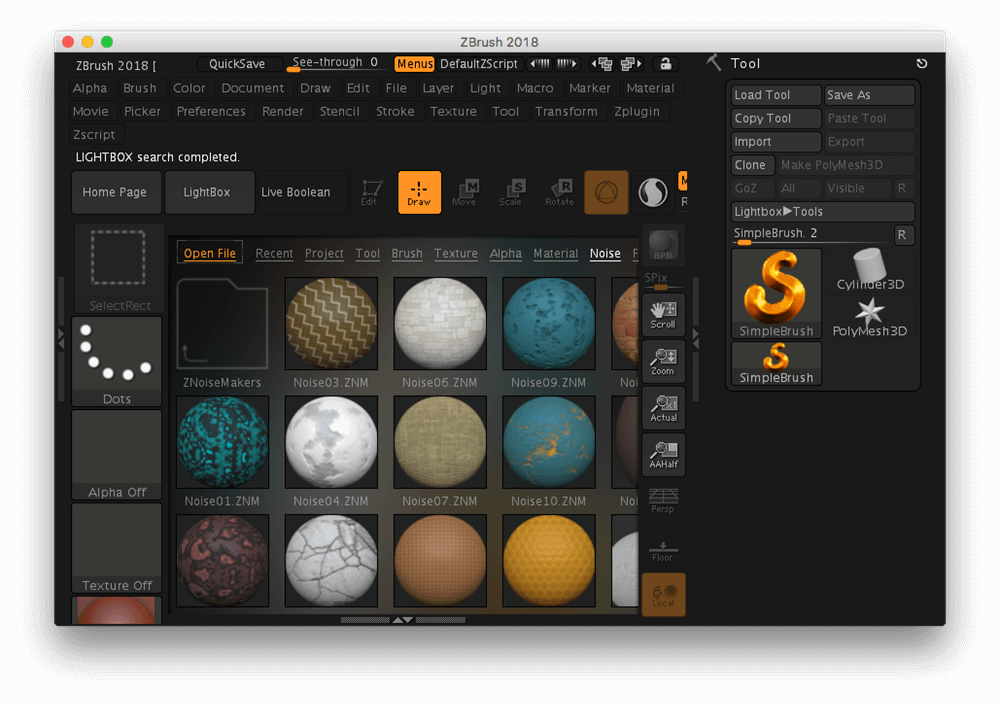1000x703 pixels.
Task: Click the Clone button
Action: 753,165
